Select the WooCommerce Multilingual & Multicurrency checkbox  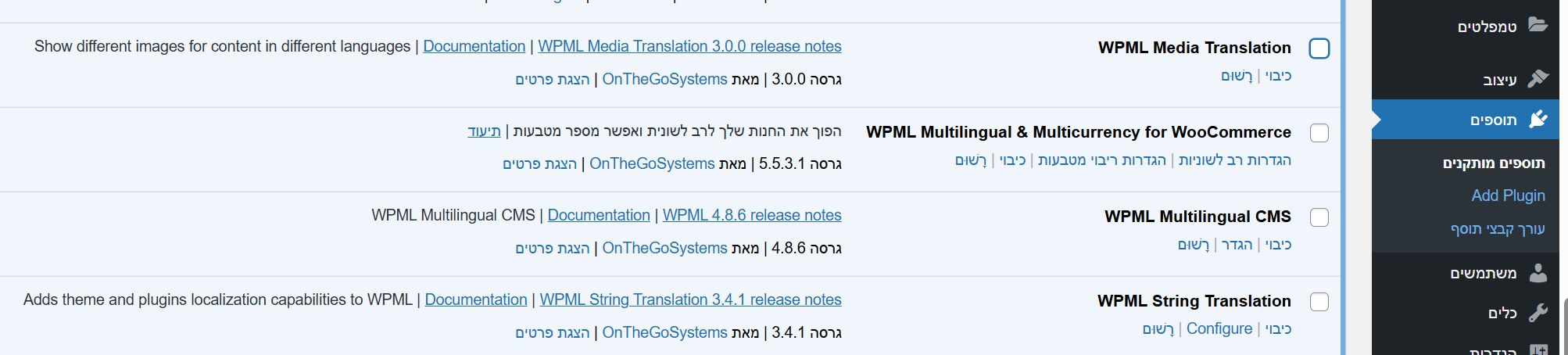pyautogui.click(x=1319, y=133)
